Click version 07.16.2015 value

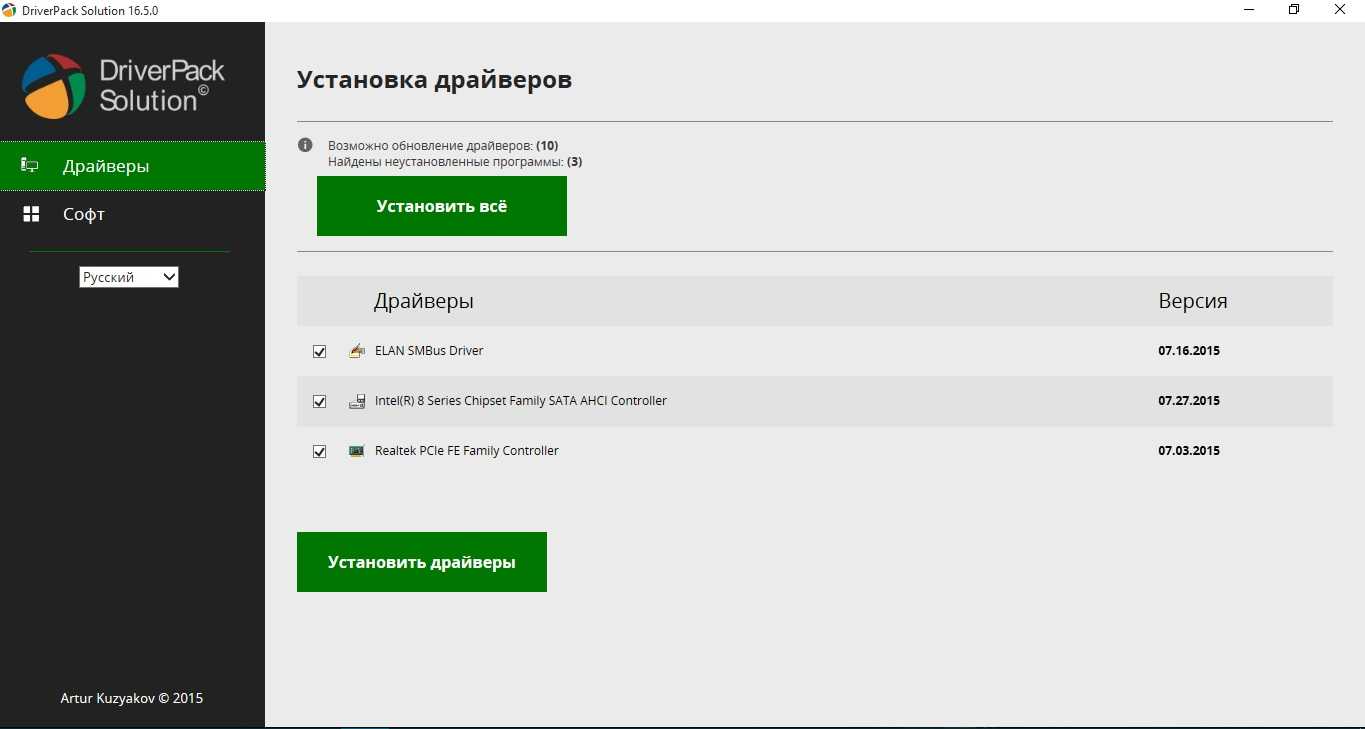click(1189, 351)
